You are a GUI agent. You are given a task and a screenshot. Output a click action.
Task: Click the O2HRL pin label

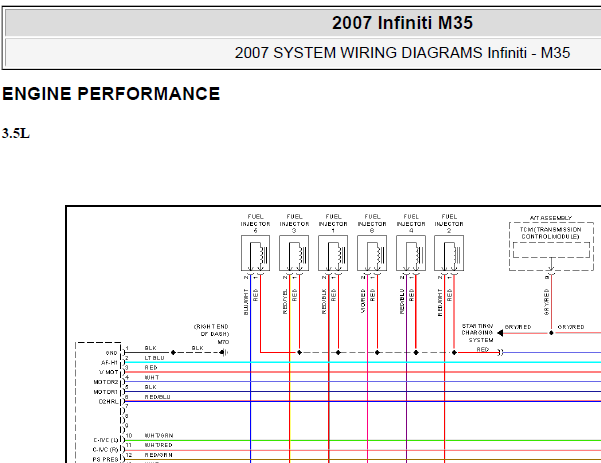[x=108, y=402]
